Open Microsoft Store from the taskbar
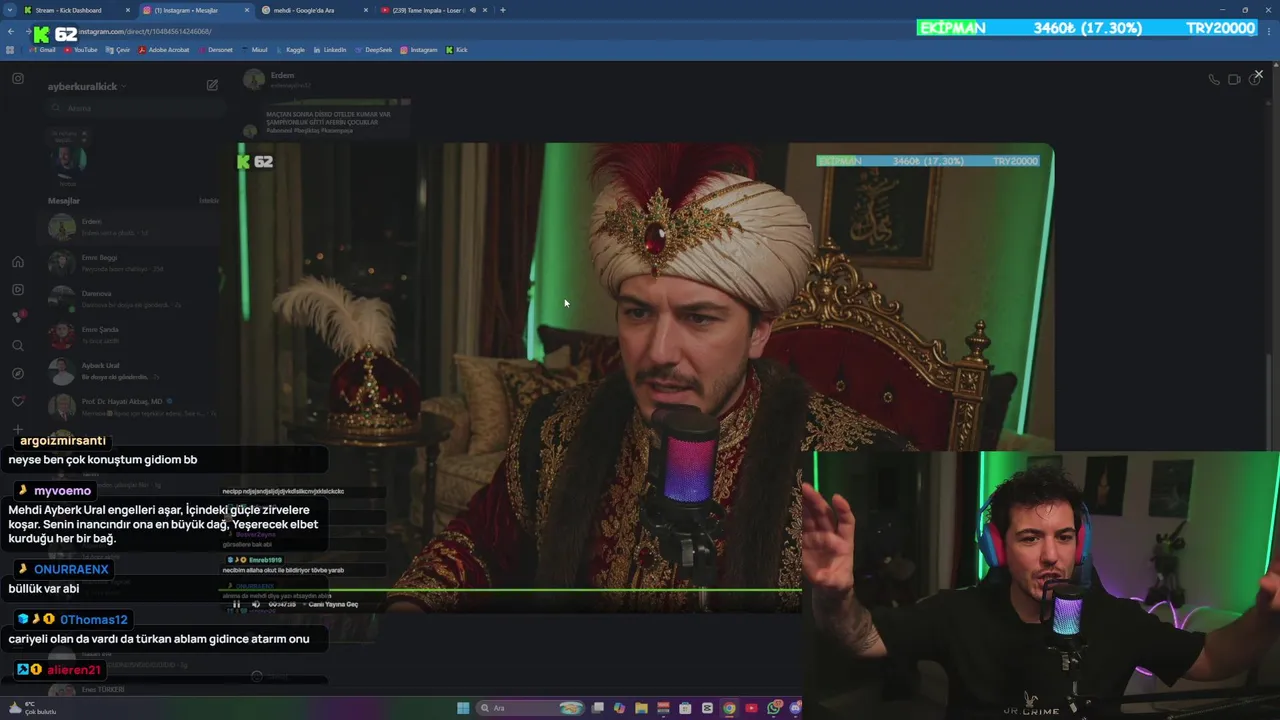This screenshot has height=720, width=1280. point(686,708)
